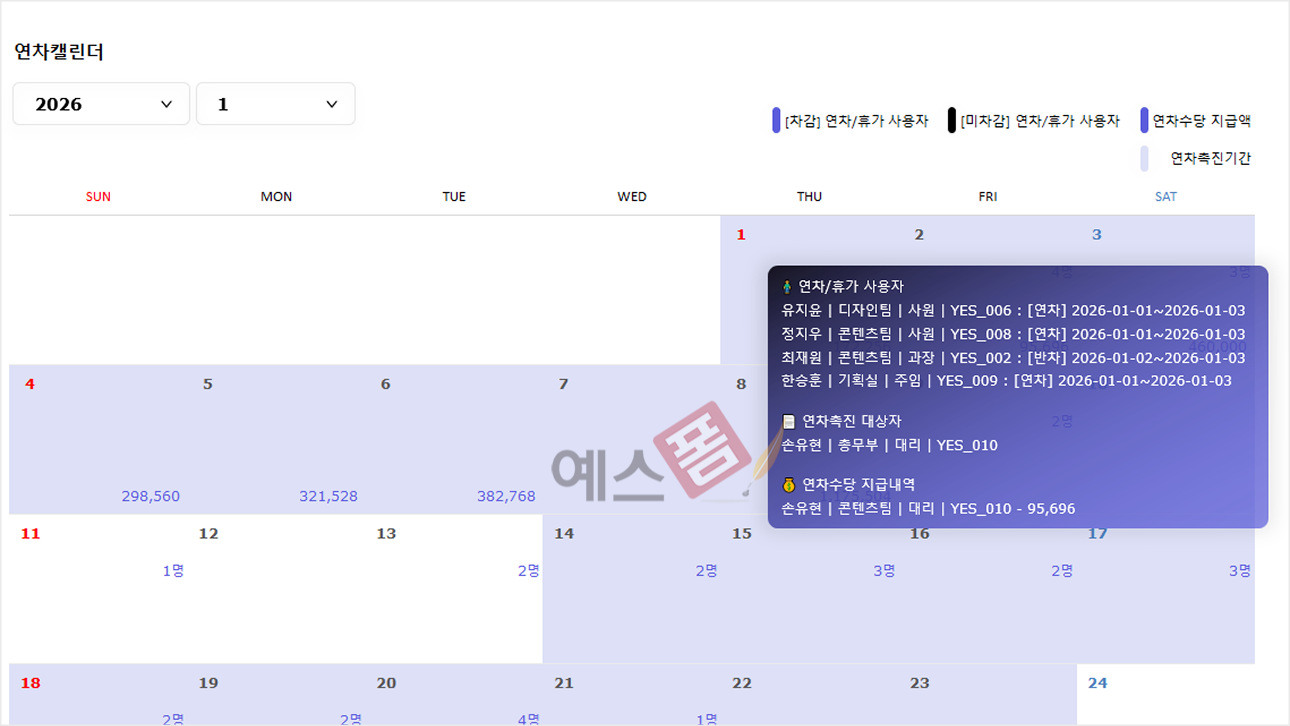Select date 22 on the calendar

[x=742, y=683]
